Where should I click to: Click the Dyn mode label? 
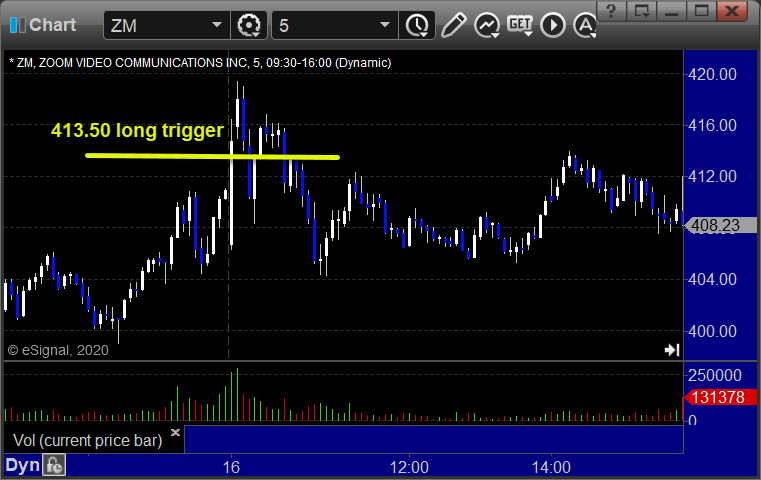[22, 465]
